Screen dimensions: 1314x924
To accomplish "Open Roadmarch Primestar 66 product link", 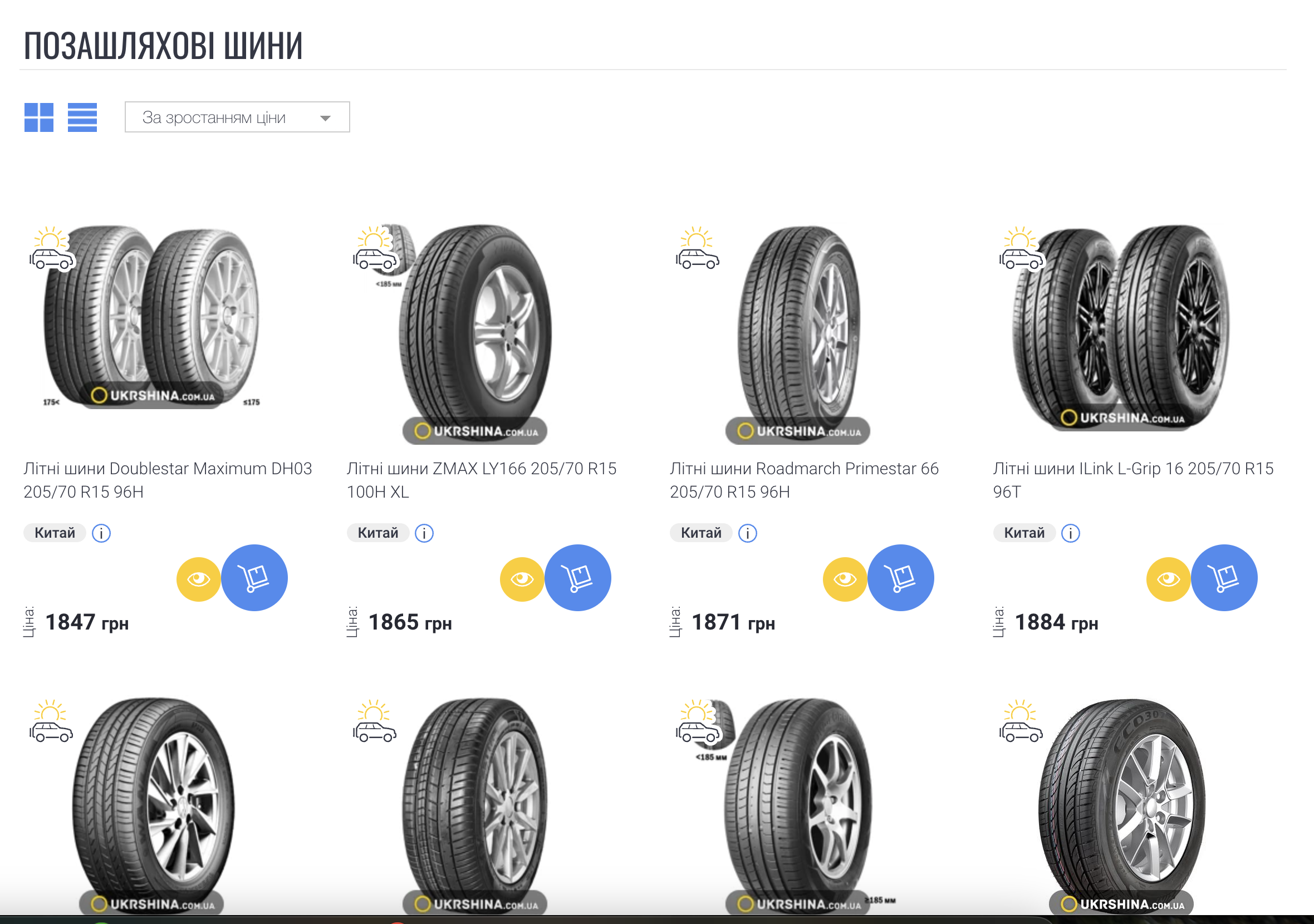I will point(803,480).
